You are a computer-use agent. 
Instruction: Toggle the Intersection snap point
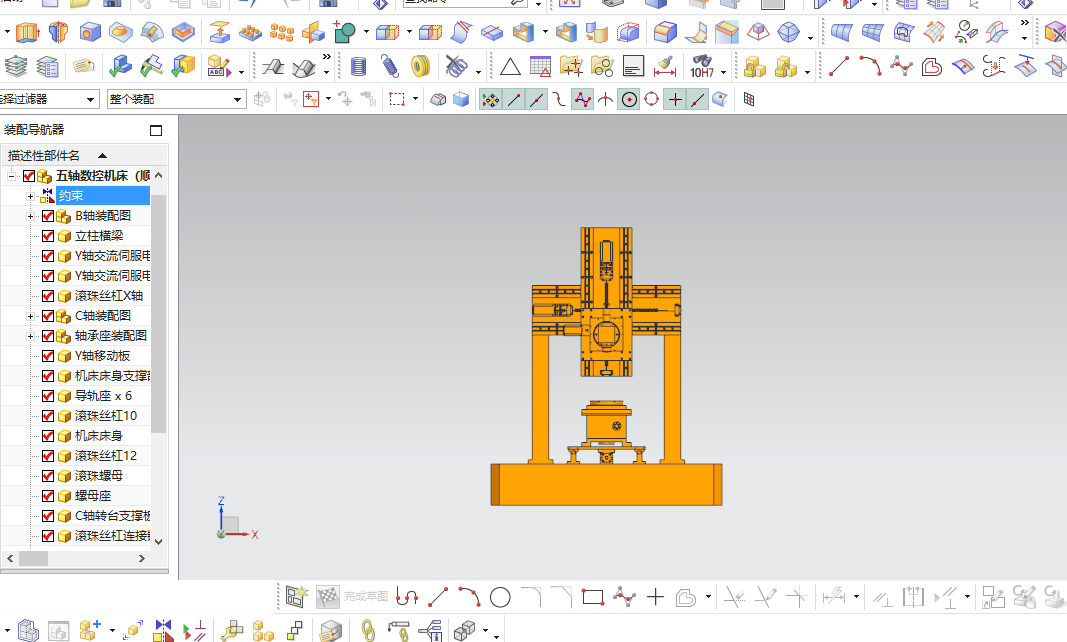604,100
